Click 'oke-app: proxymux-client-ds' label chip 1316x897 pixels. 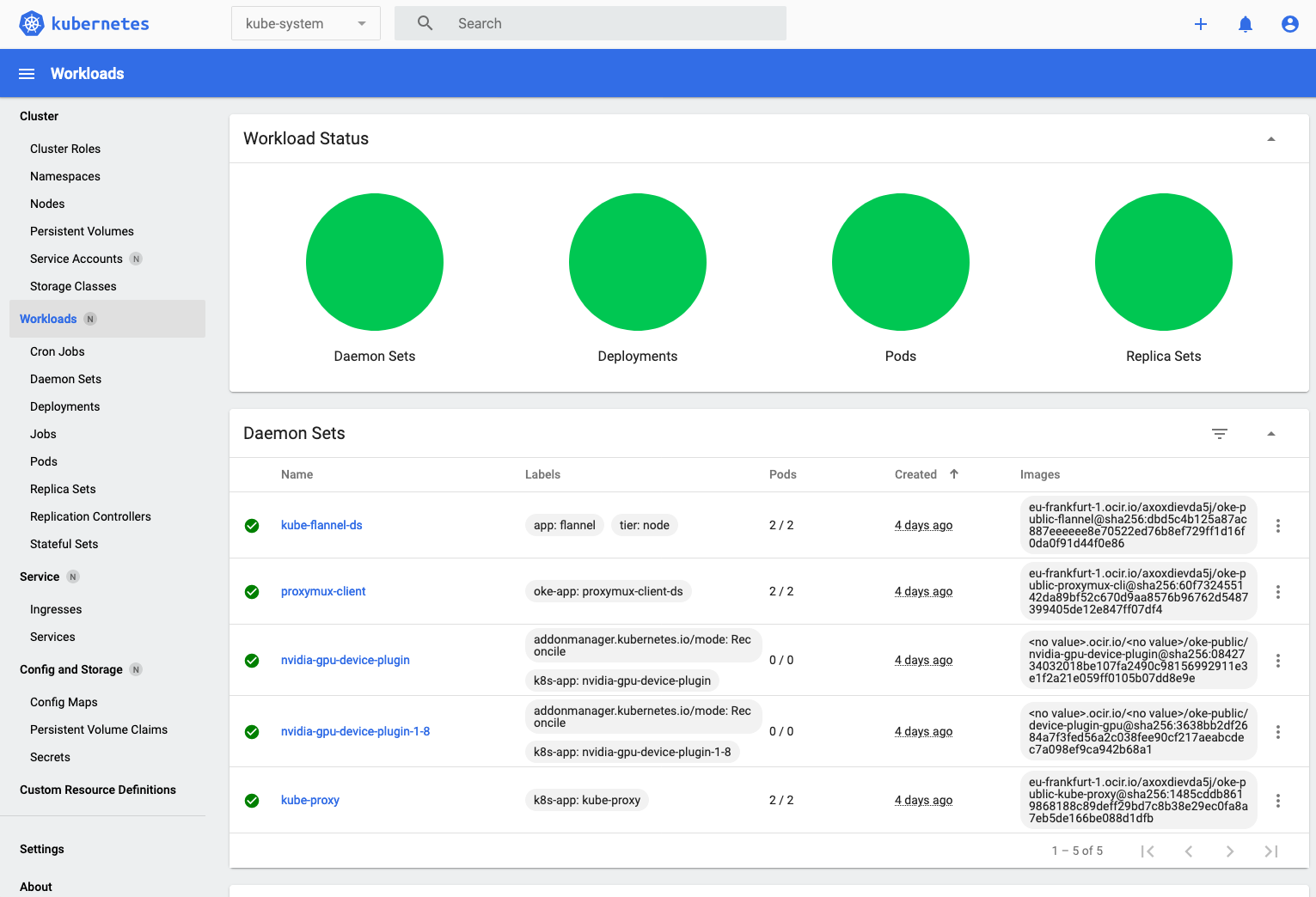[609, 591]
